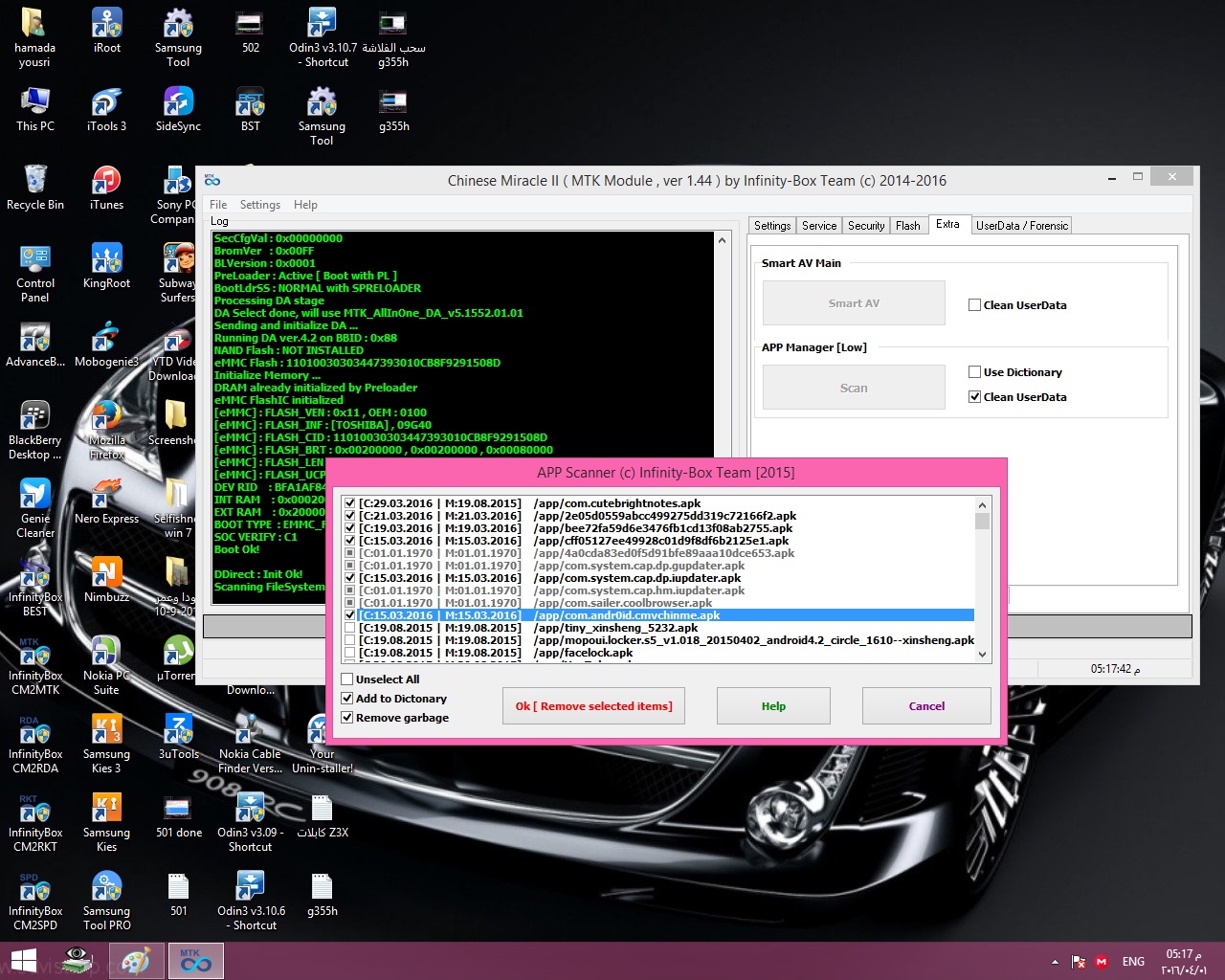Open the iRoot desktop icon

pos(107,31)
